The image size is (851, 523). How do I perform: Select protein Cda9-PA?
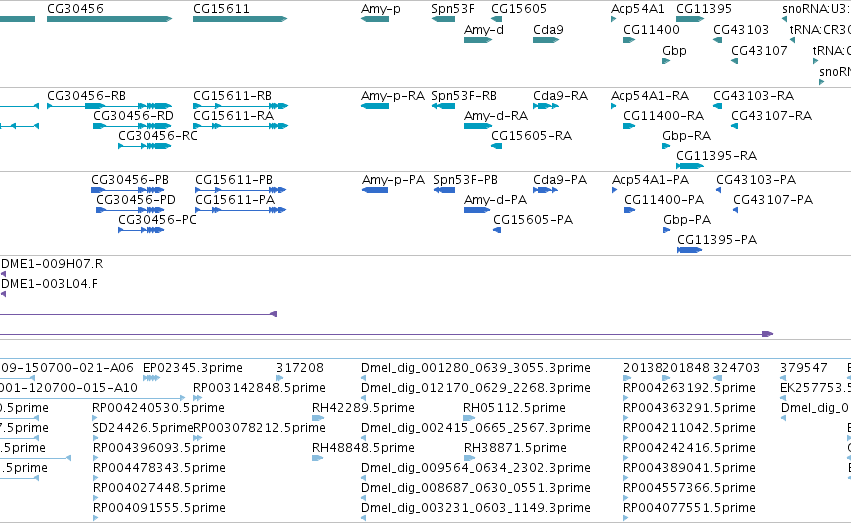[560, 180]
